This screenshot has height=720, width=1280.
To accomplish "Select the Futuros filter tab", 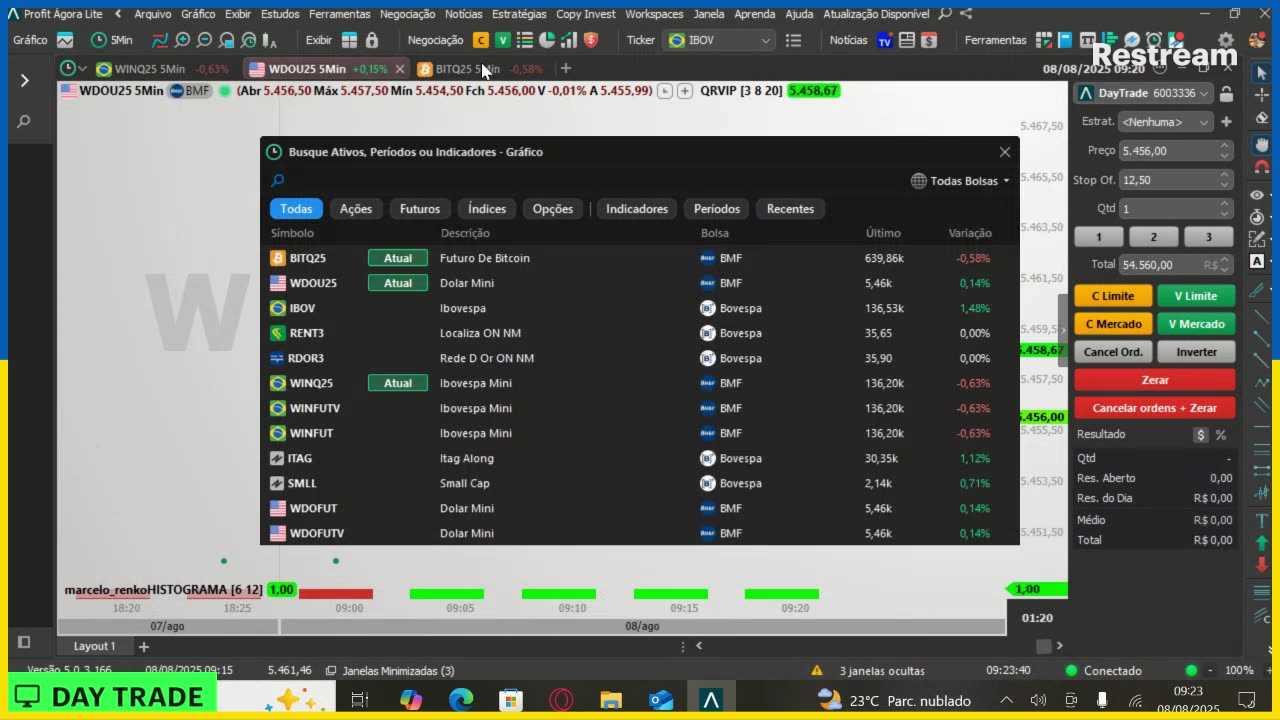I will tap(420, 209).
